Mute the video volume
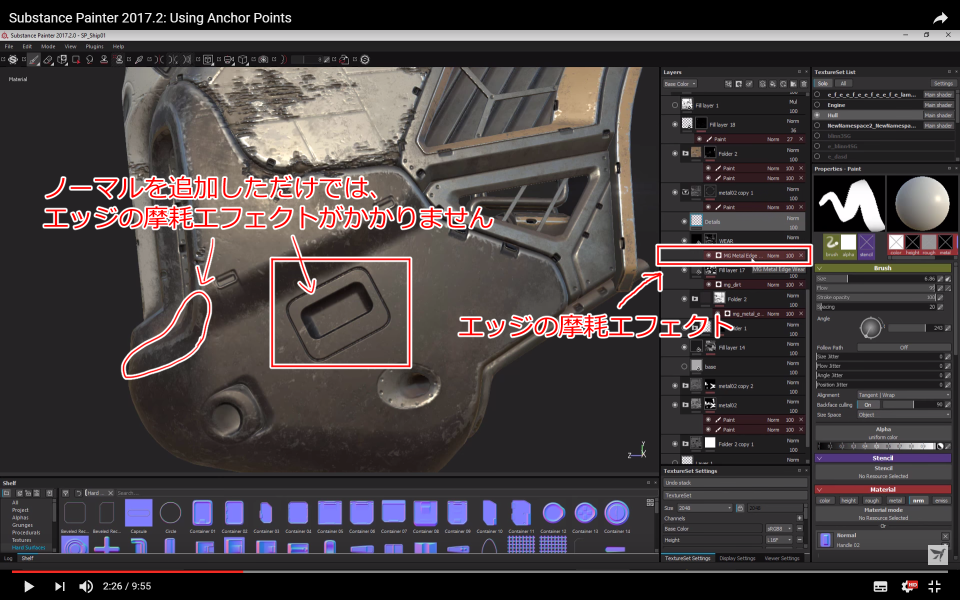 [x=86, y=586]
